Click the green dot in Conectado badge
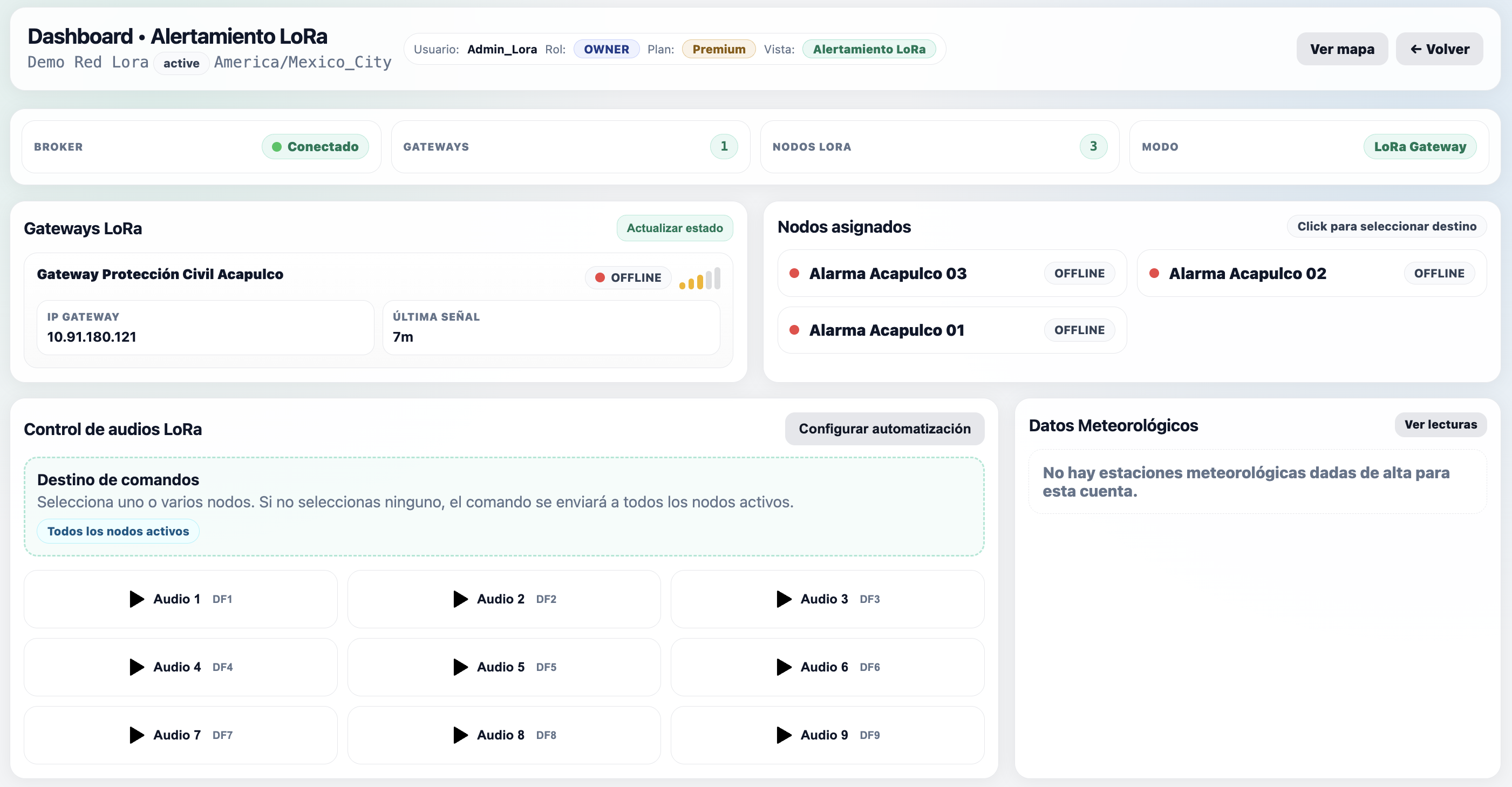This screenshot has height=787, width=1512. point(276,147)
